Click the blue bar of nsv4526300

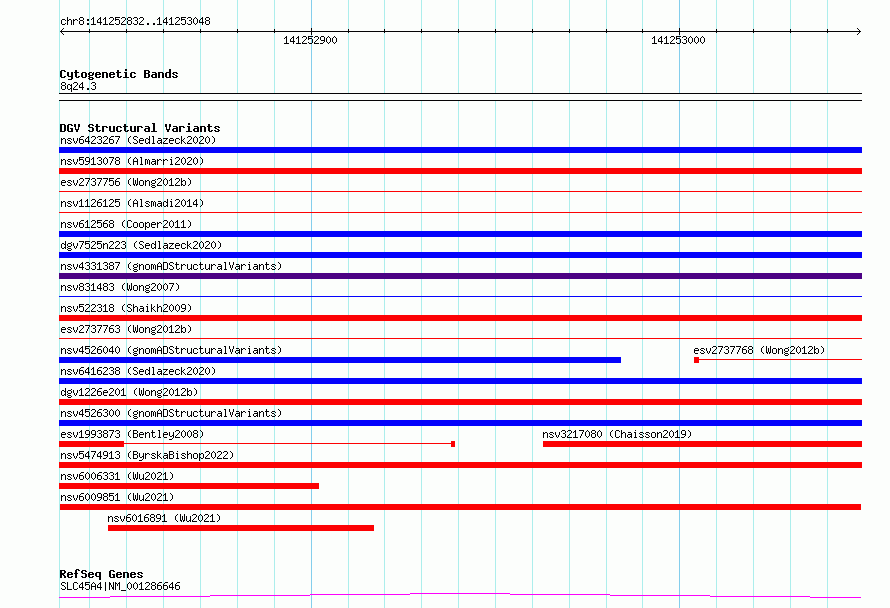460,423
